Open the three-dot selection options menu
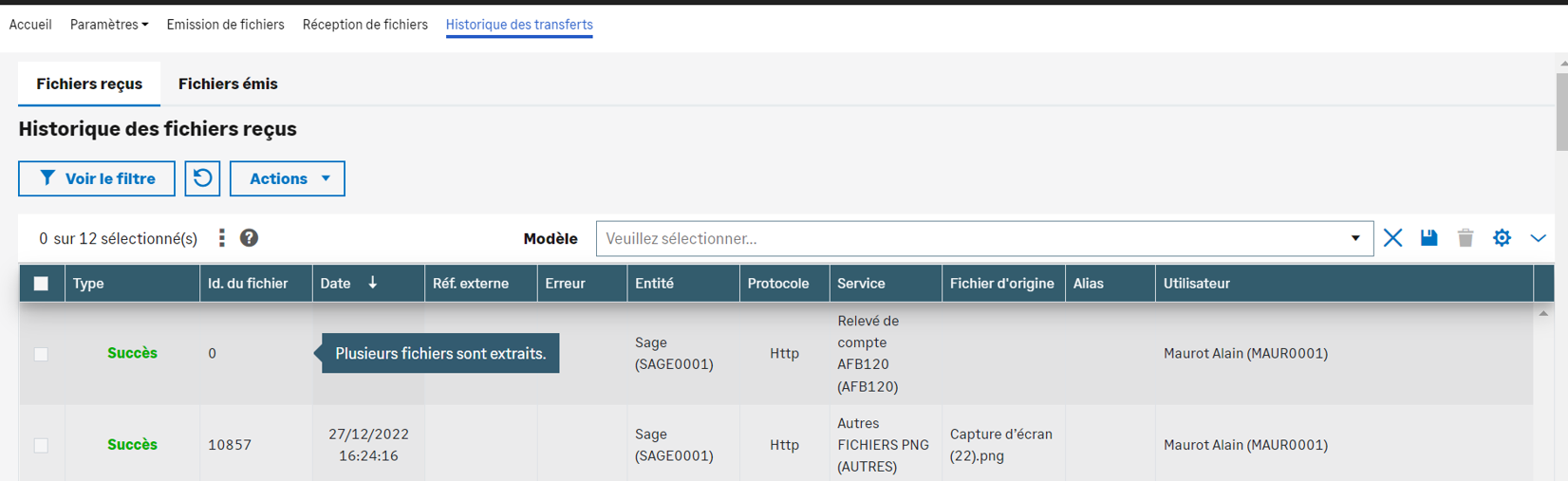 coord(222,238)
